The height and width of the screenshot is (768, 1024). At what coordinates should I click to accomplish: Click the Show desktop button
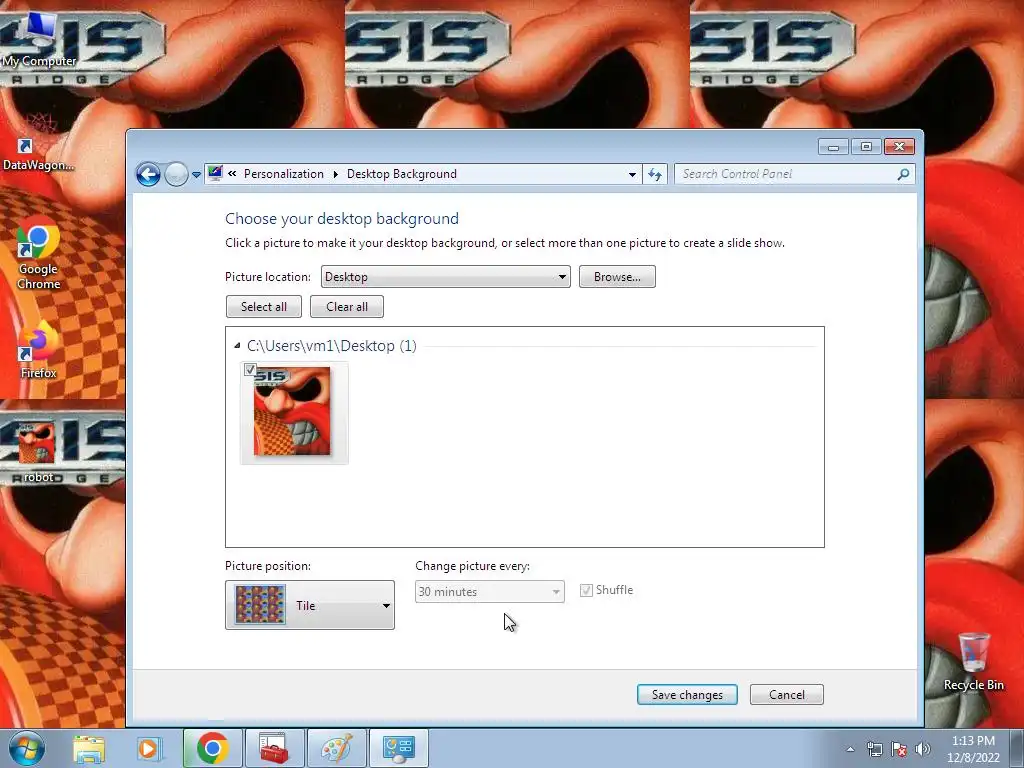coord(1017,749)
